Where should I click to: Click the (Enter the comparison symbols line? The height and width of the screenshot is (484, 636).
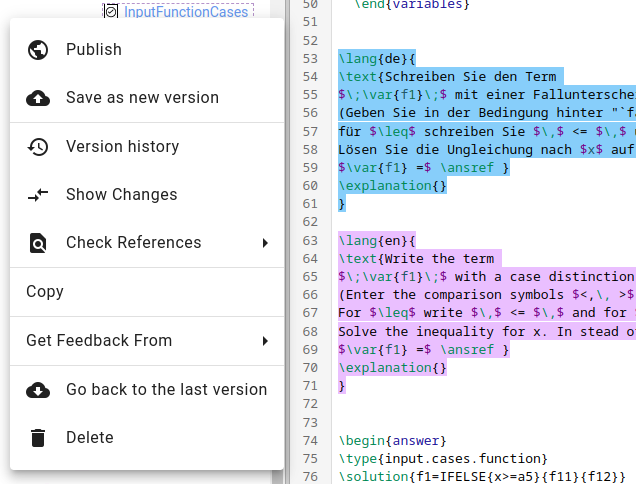click(487, 295)
